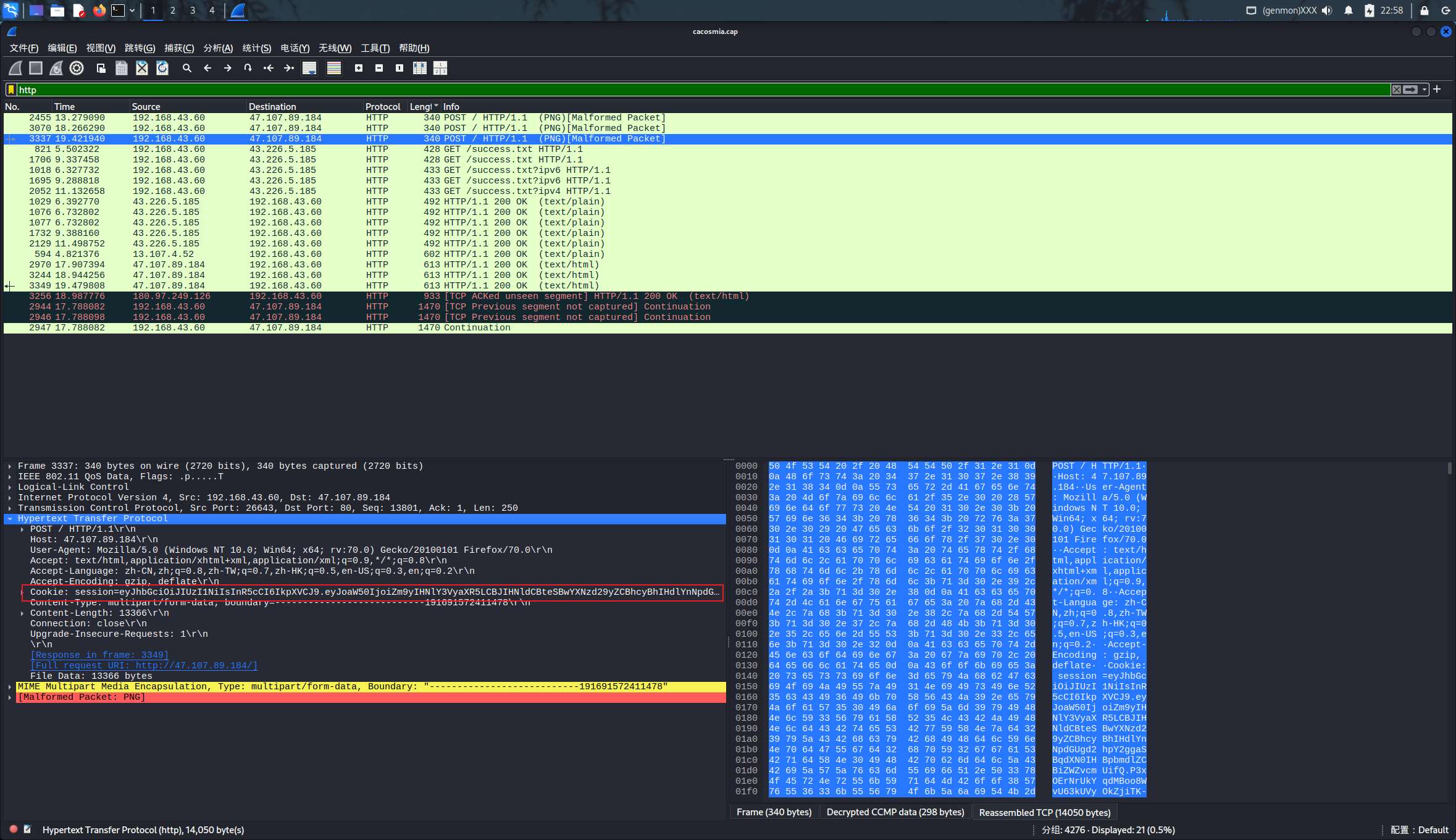Switch to Reassembled TCP (14050 bytes) tab
This screenshot has height=840, width=1456.
coord(1044,812)
